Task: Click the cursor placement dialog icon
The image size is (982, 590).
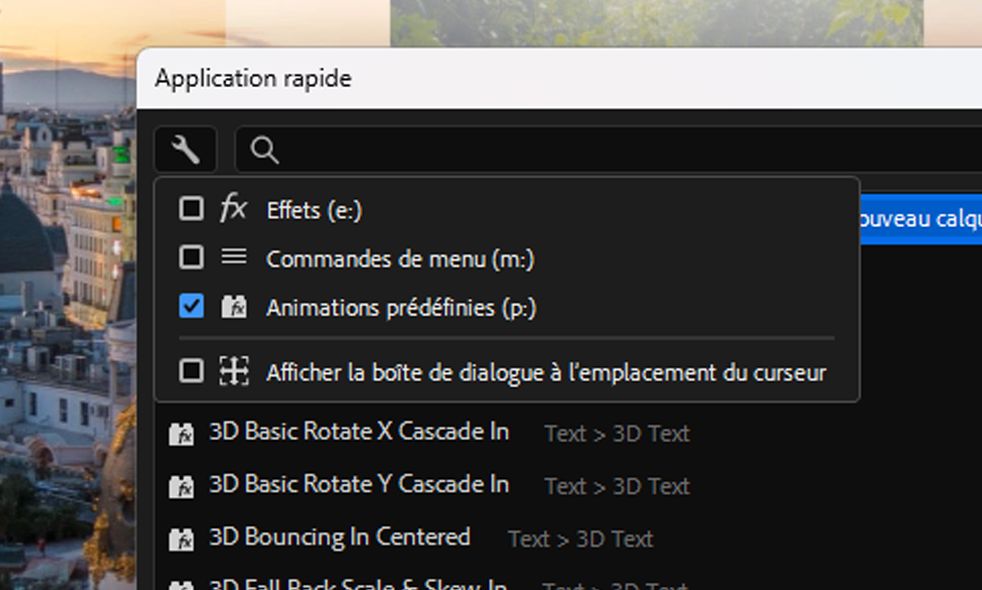Action: (233, 372)
